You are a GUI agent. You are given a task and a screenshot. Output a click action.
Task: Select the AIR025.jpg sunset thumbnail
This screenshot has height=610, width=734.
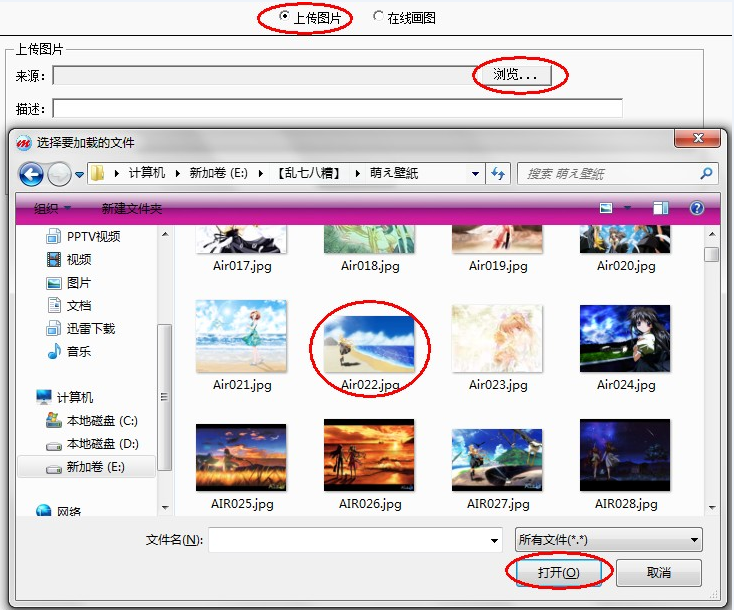pyautogui.click(x=241, y=457)
